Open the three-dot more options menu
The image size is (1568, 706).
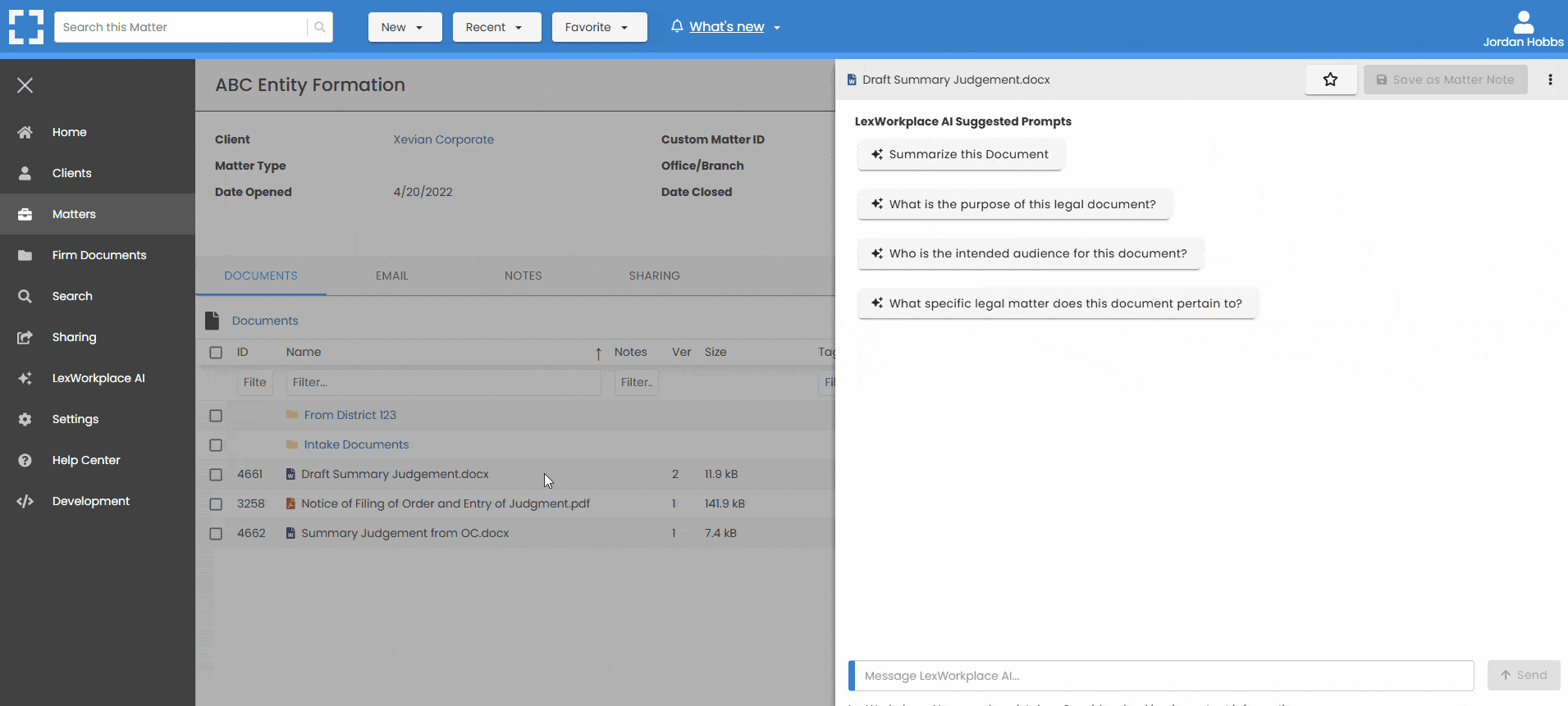point(1550,80)
